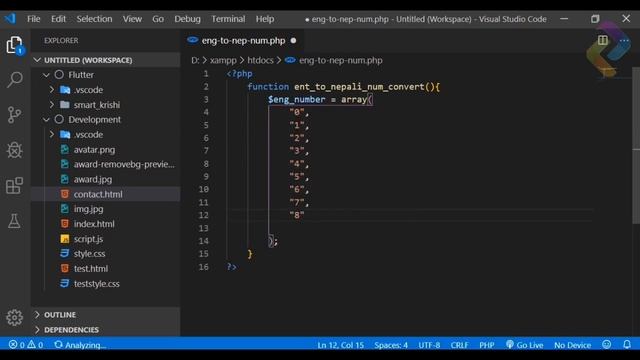Click the PHP file icon in breadcrumb

pyautogui.click(x=290, y=60)
